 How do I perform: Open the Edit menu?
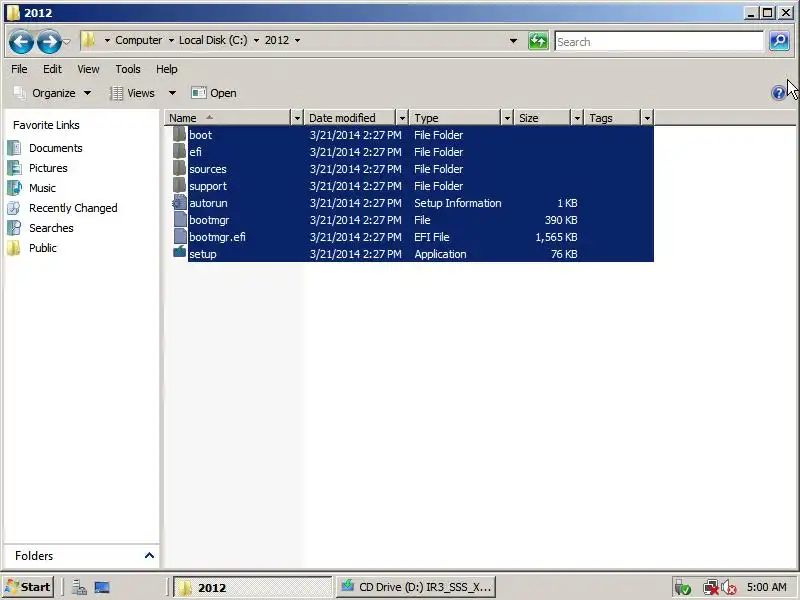tap(52, 69)
